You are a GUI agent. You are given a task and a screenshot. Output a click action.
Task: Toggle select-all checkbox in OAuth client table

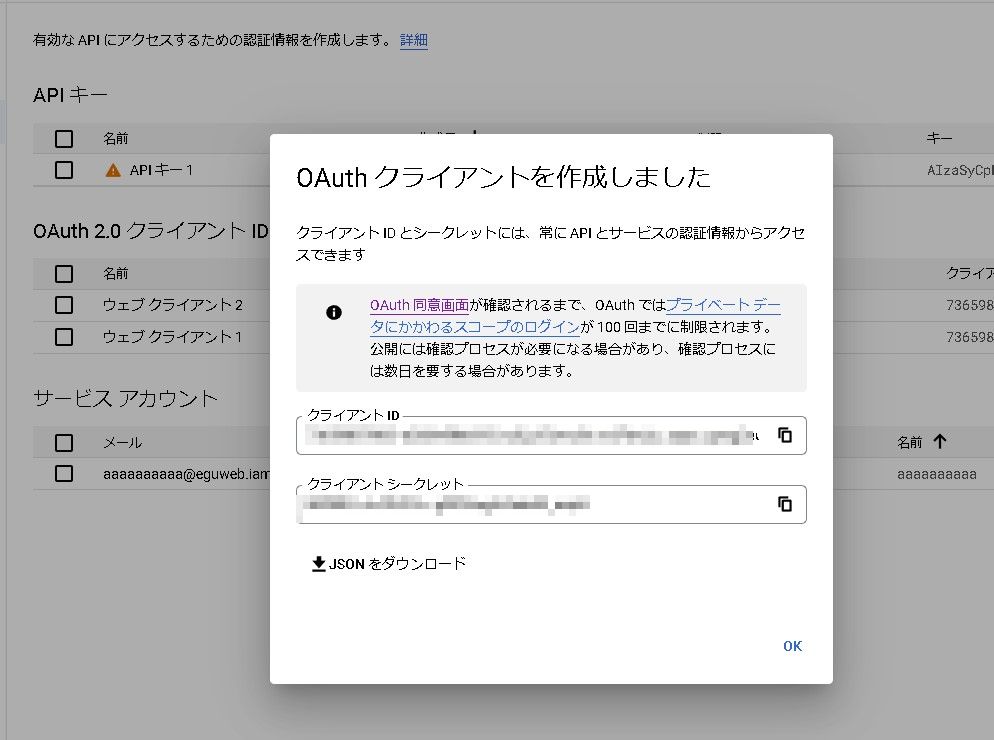coord(64,273)
